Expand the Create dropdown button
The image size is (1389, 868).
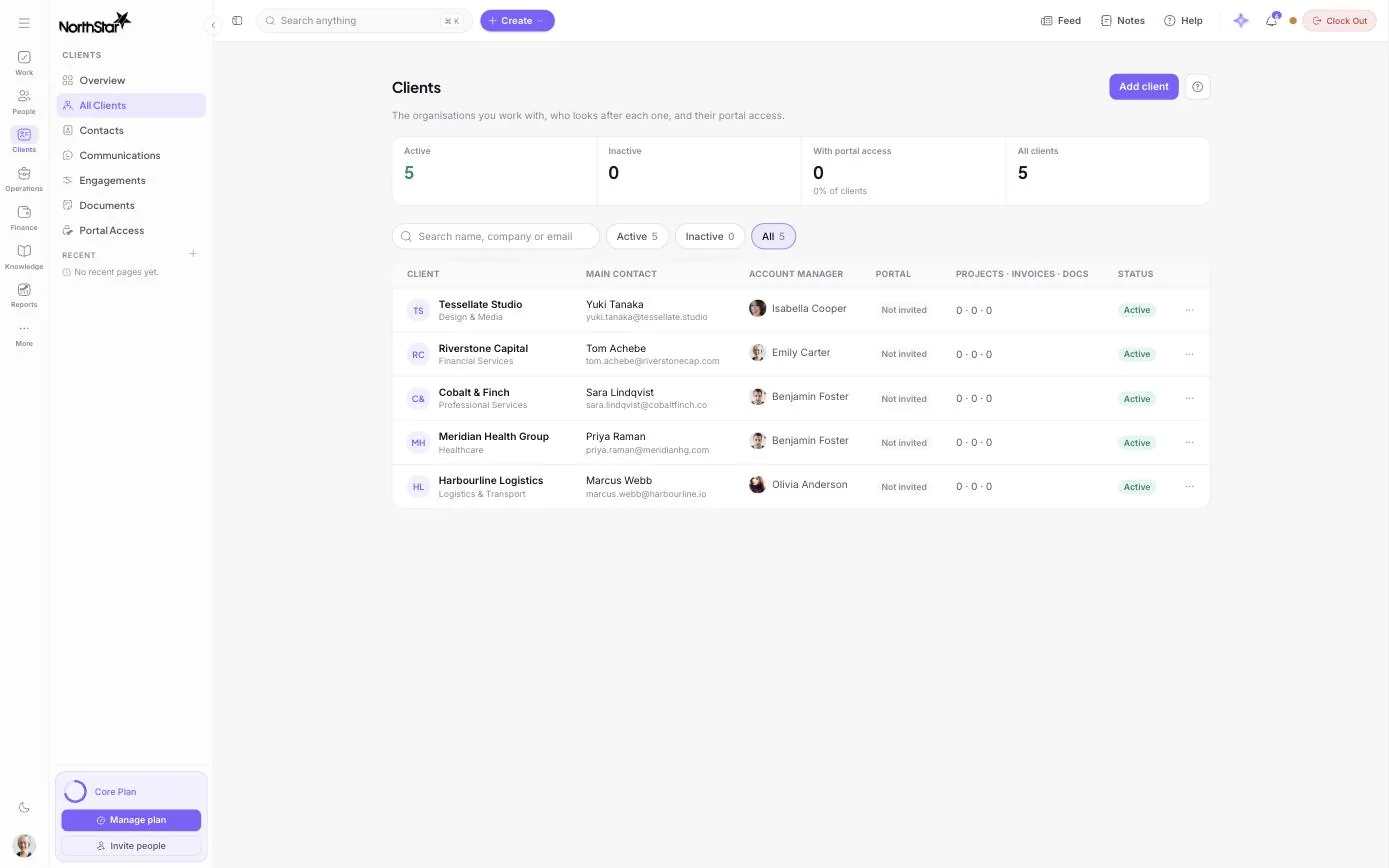click(x=517, y=20)
